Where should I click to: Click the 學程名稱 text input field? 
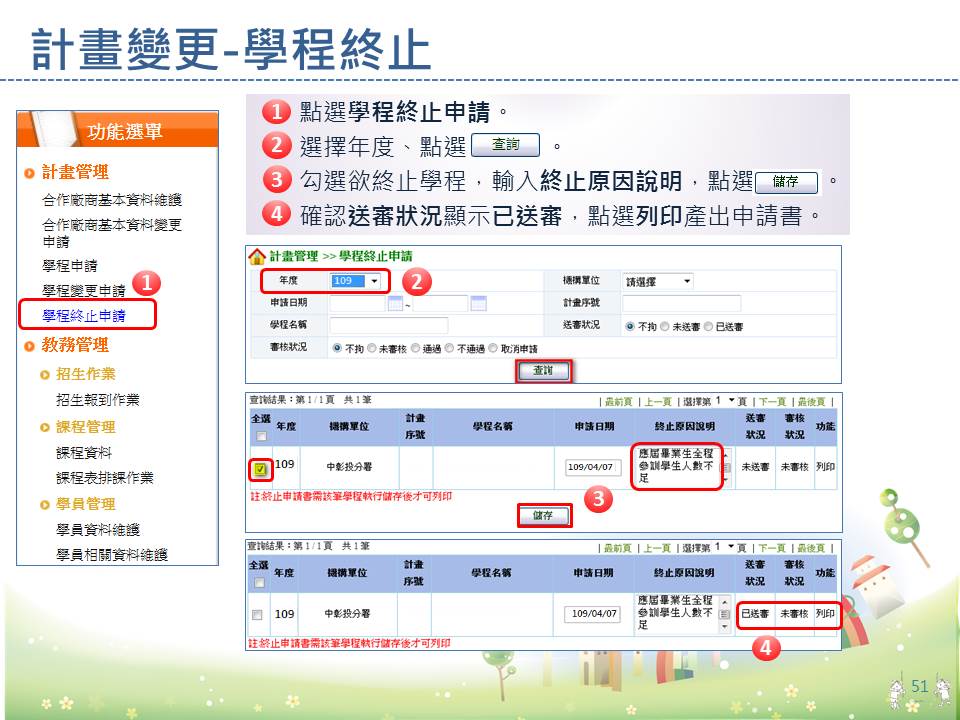pos(389,326)
